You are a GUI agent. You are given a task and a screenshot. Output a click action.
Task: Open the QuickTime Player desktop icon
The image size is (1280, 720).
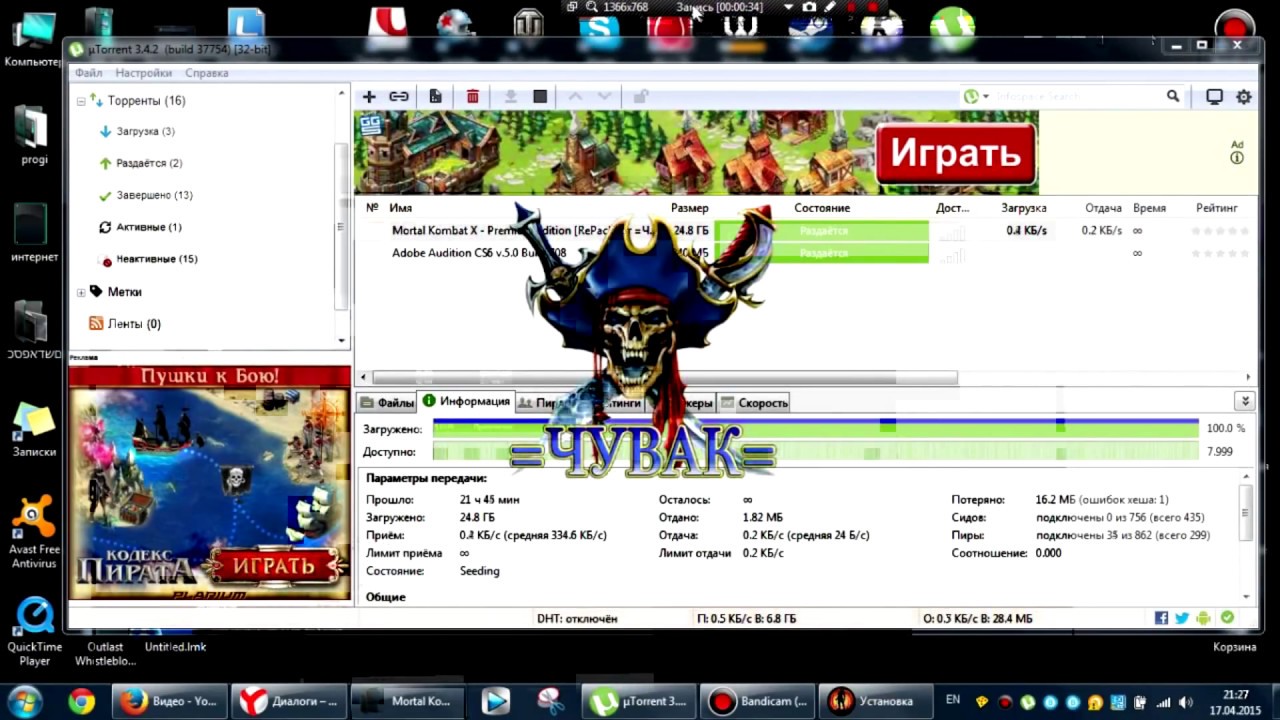pyautogui.click(x=35, y=632)
